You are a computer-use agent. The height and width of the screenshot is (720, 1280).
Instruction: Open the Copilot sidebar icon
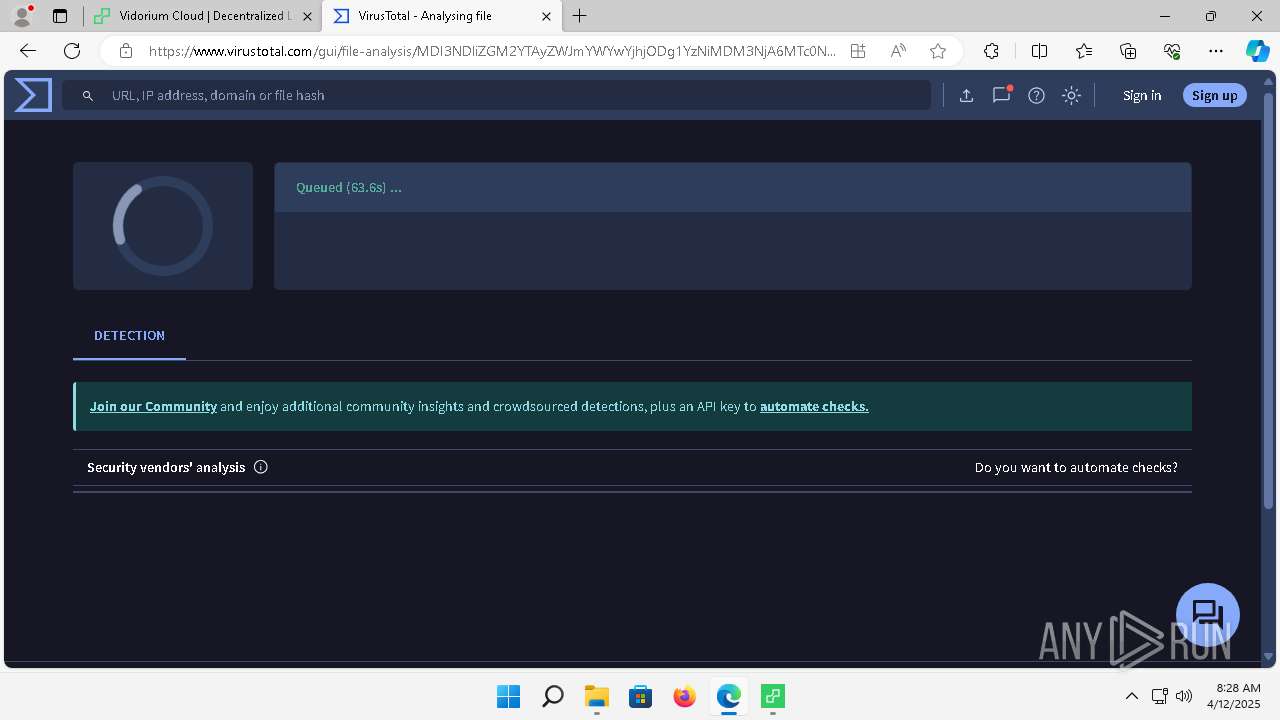[x=1258, y=51]
